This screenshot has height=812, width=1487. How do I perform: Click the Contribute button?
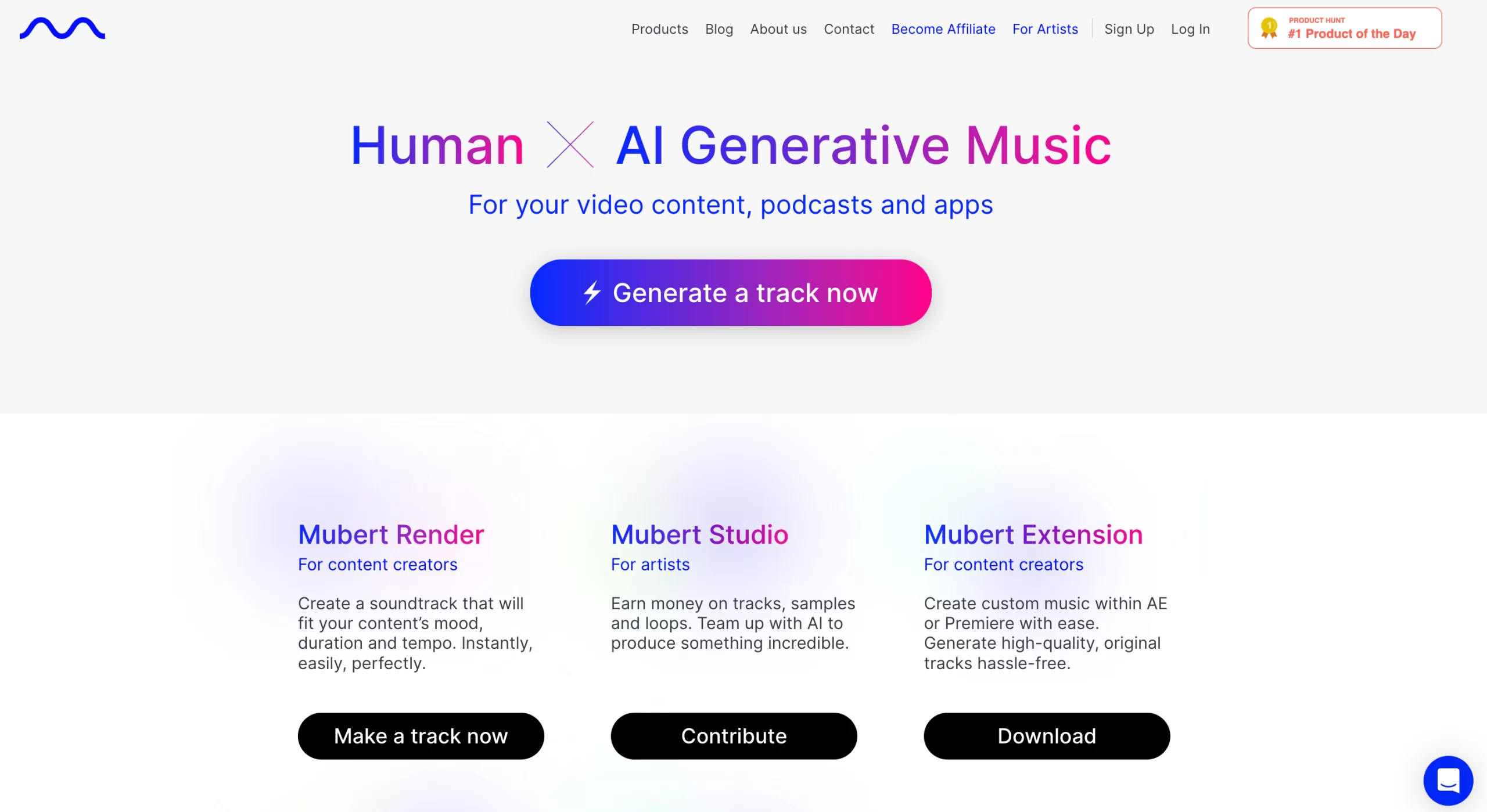[733, 735]
